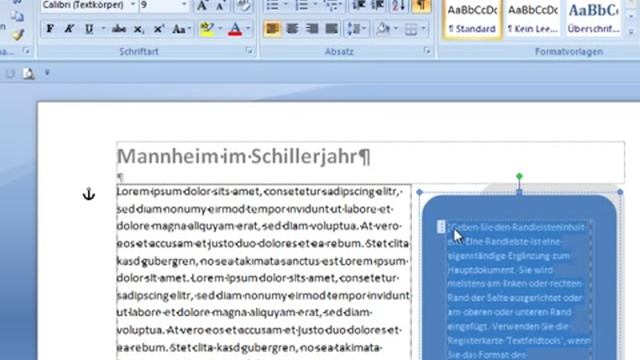
Task: Click the font size field showing 9
Action: (160, 5)
